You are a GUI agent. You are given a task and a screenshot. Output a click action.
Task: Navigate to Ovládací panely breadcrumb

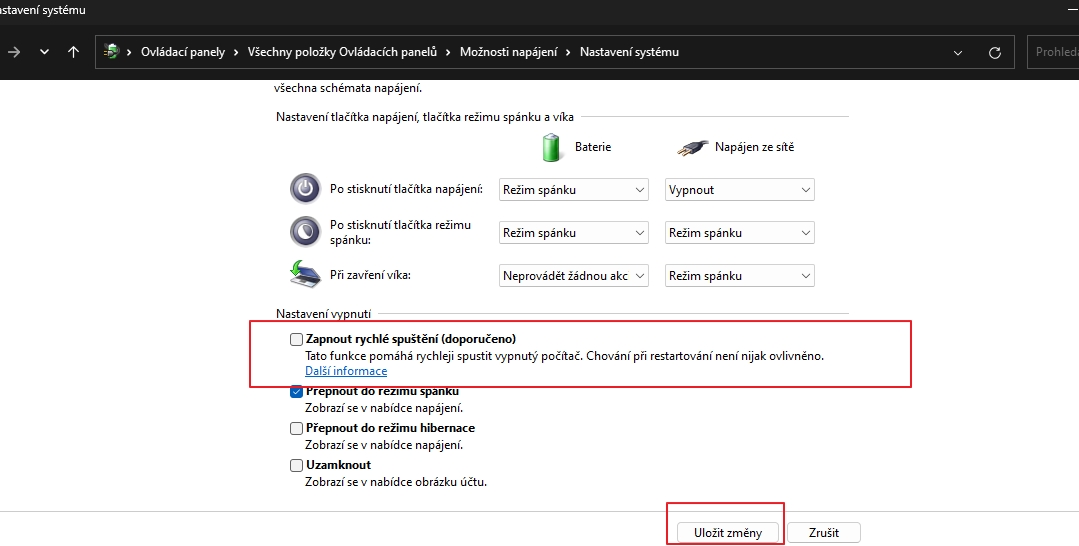click(182, 52)
